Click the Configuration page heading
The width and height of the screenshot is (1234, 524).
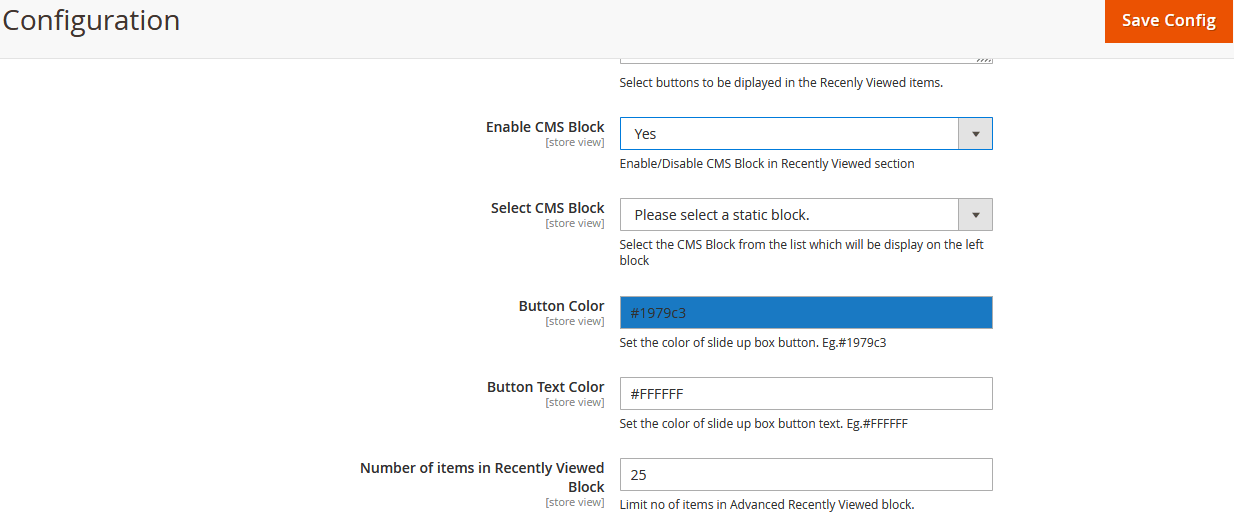[x=91, y=20]
